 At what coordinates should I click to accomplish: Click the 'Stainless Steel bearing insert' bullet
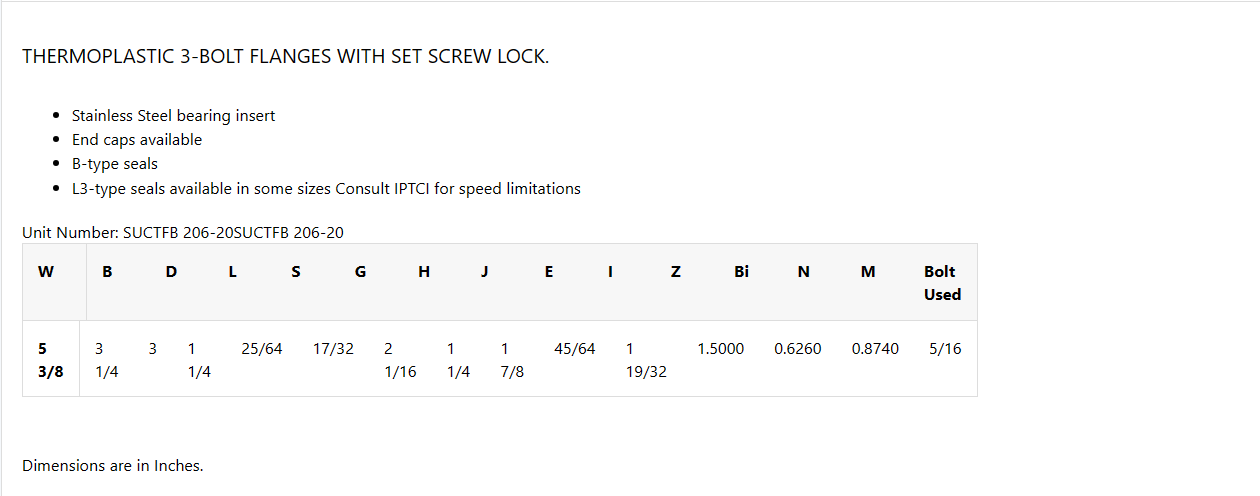click(x=173, y=115)
